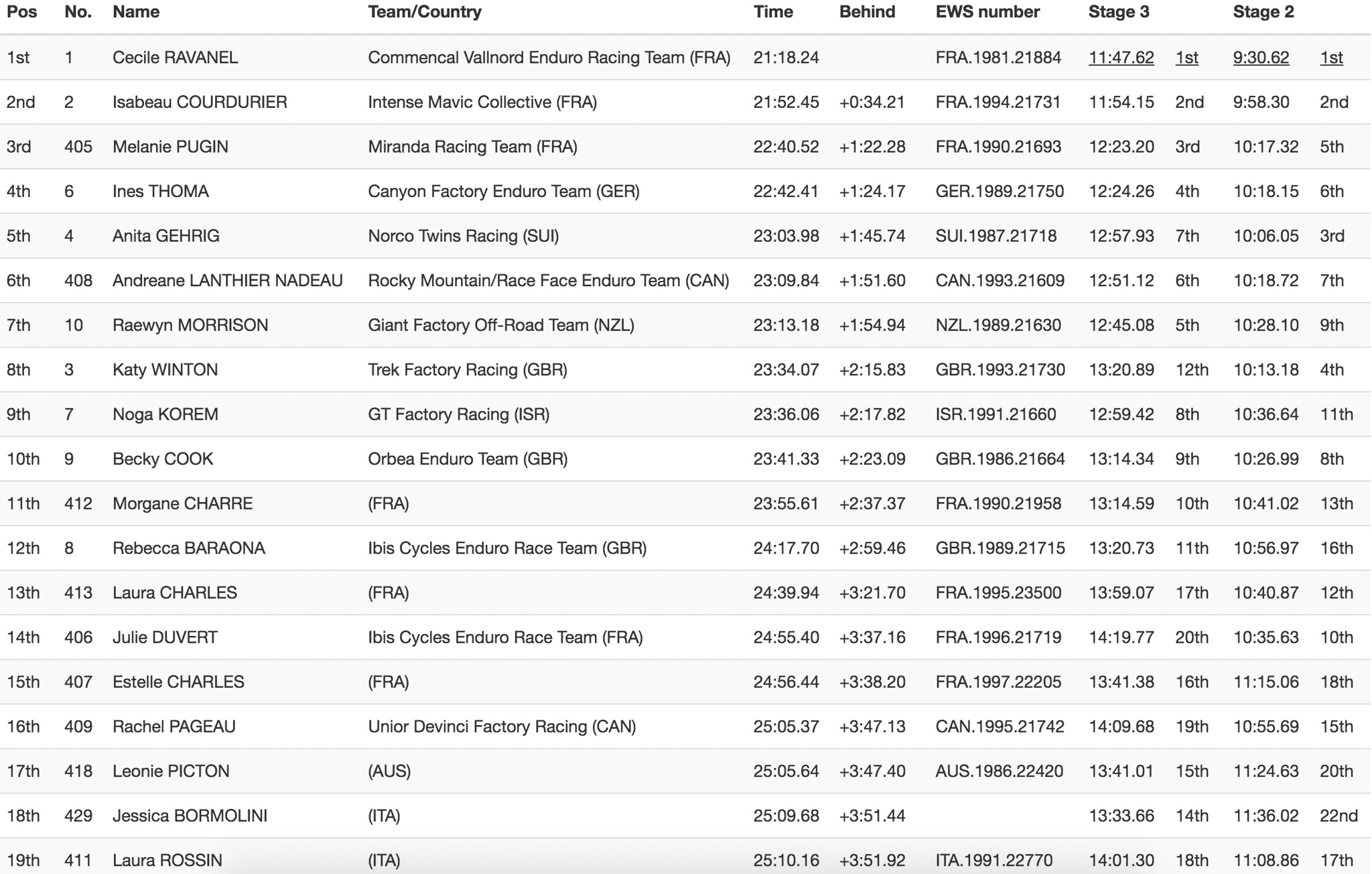Click the Pos column header
Screen dimensions: 1372x874
[22, 12]
